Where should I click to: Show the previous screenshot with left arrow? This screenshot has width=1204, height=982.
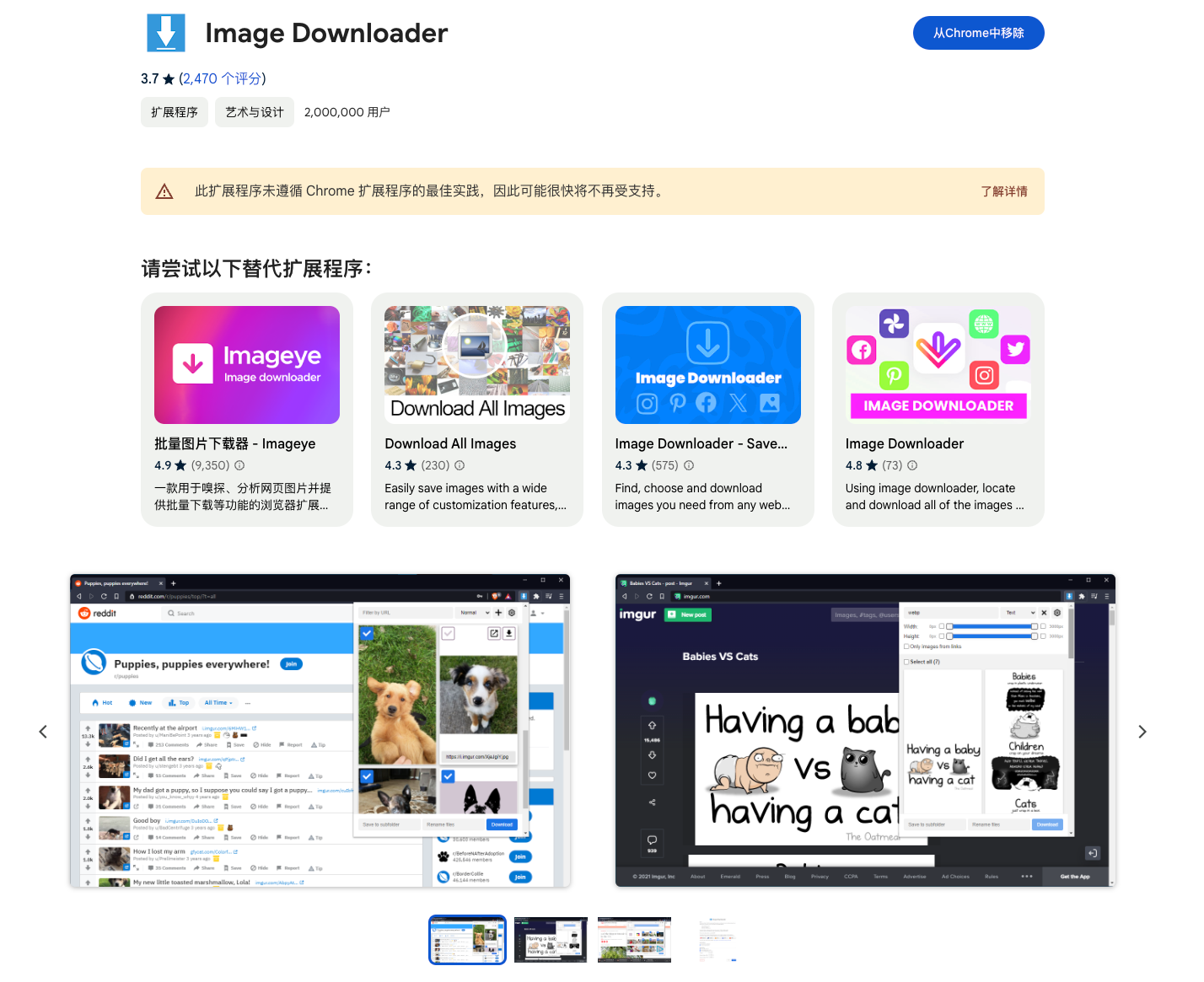[x=43, y=732]
